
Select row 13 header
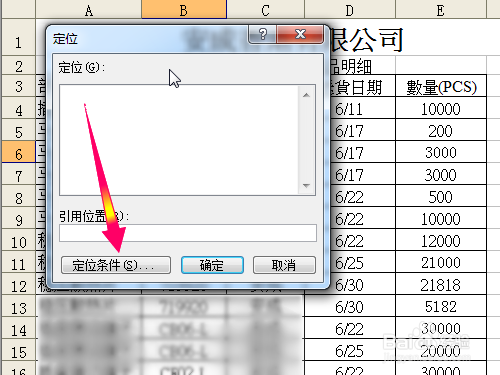coord(18,306)
